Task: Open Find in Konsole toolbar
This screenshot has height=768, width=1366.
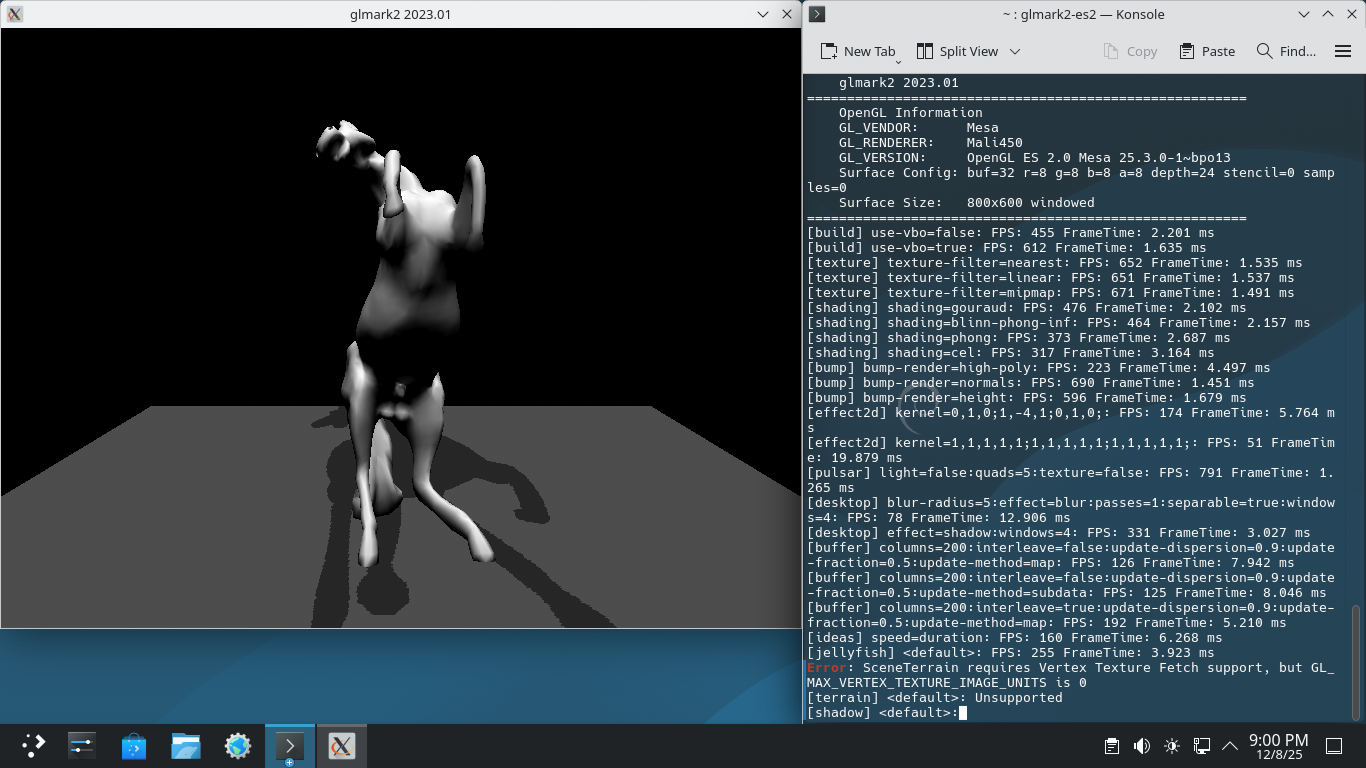Action: pyautogui.click(x=1286, y=51)
